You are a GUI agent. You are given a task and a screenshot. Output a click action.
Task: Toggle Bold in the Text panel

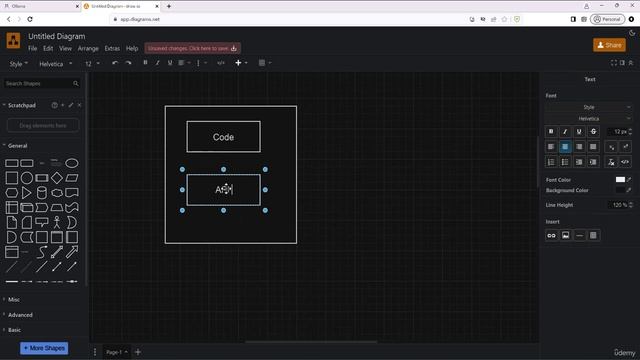coord(551,131)
